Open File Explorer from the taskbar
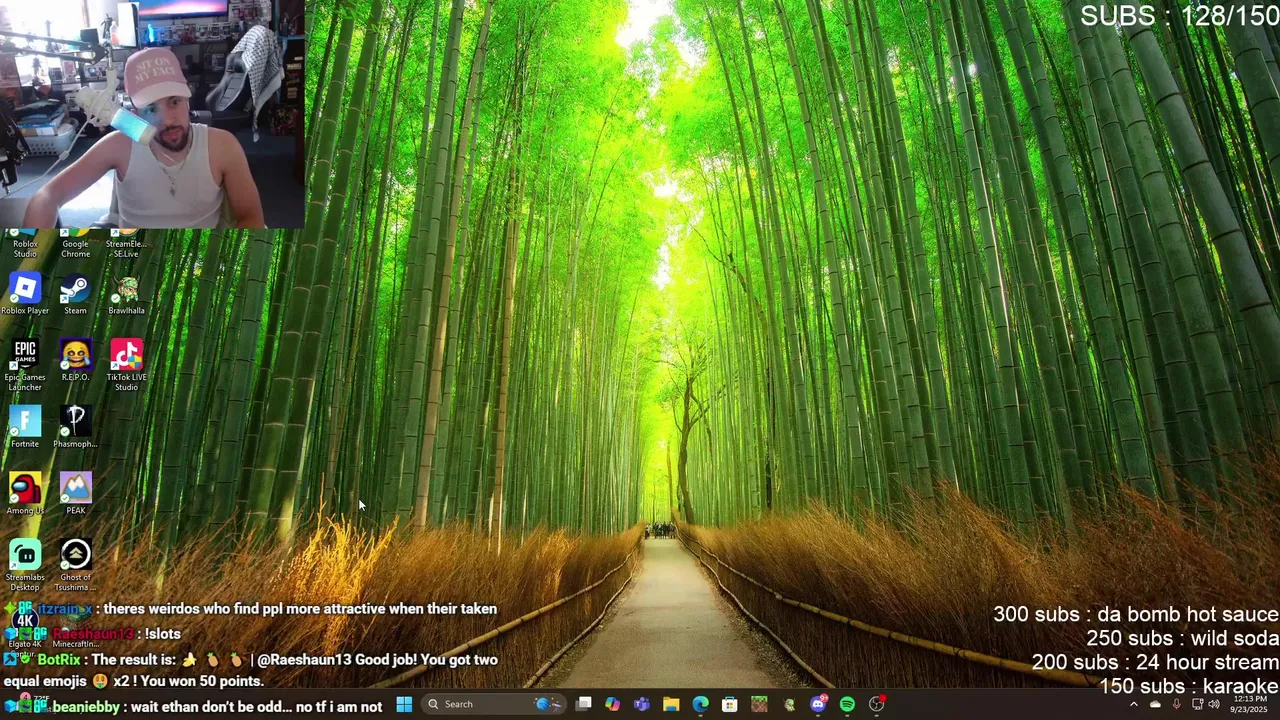 click(x=671, y=704)
